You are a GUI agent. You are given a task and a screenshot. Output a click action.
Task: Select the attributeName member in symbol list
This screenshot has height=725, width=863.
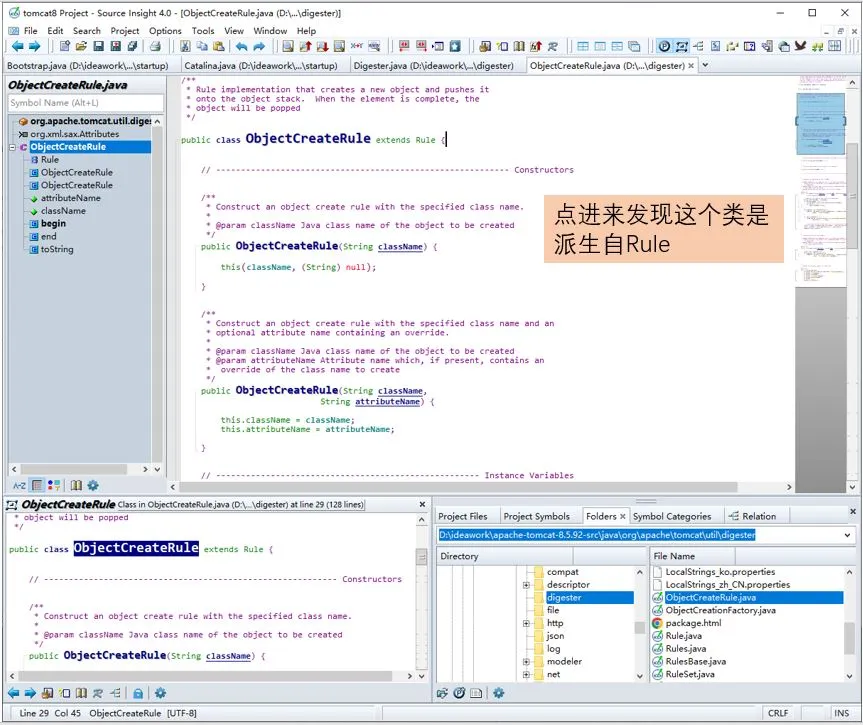71,198
